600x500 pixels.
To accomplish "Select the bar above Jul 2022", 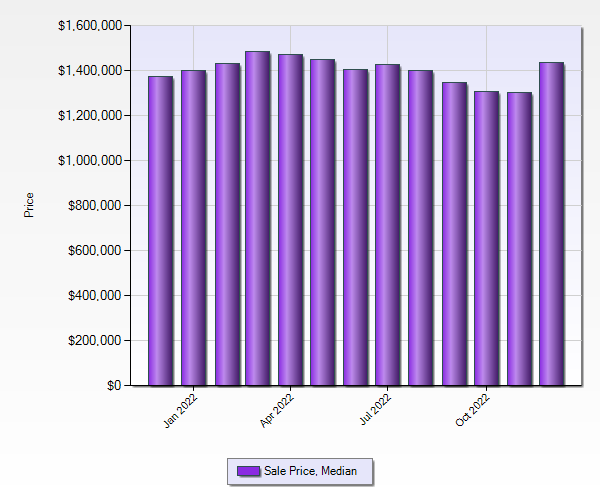I will coord(387,225).
